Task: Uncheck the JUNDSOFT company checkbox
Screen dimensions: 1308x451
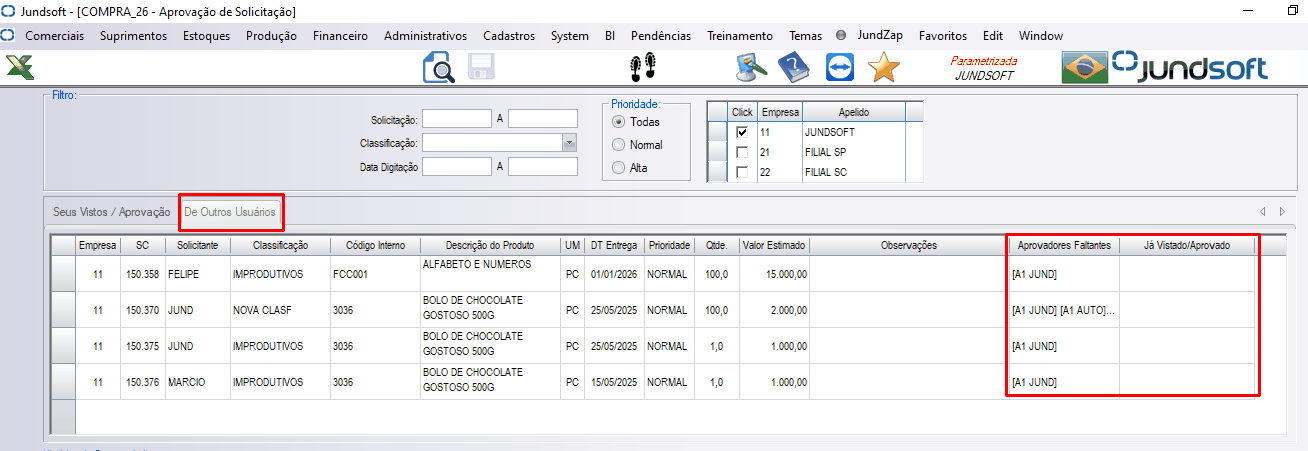Action: pyautogui.click(x=741, y=132)
